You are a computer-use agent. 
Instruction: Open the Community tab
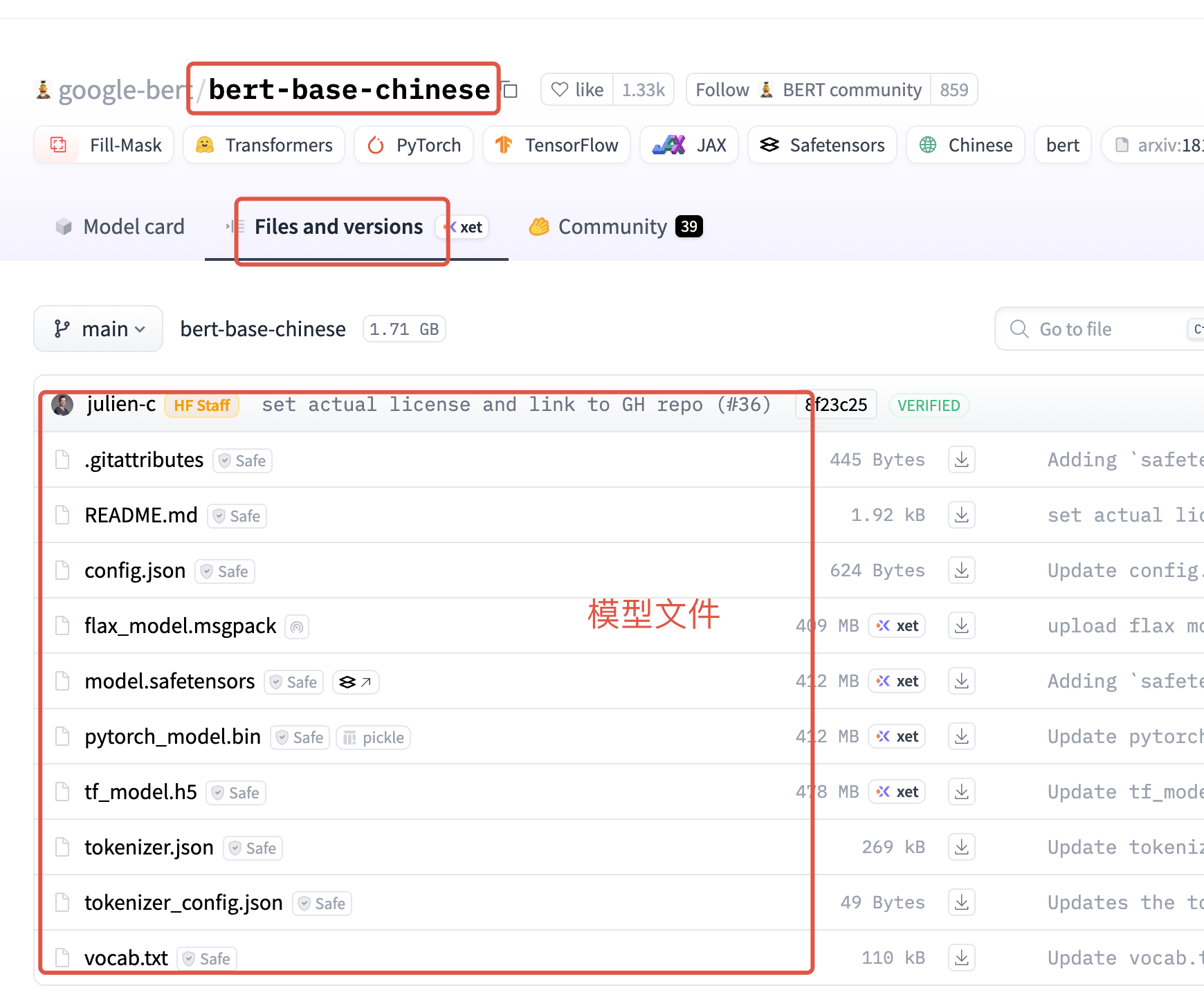[x=616, y=227]
